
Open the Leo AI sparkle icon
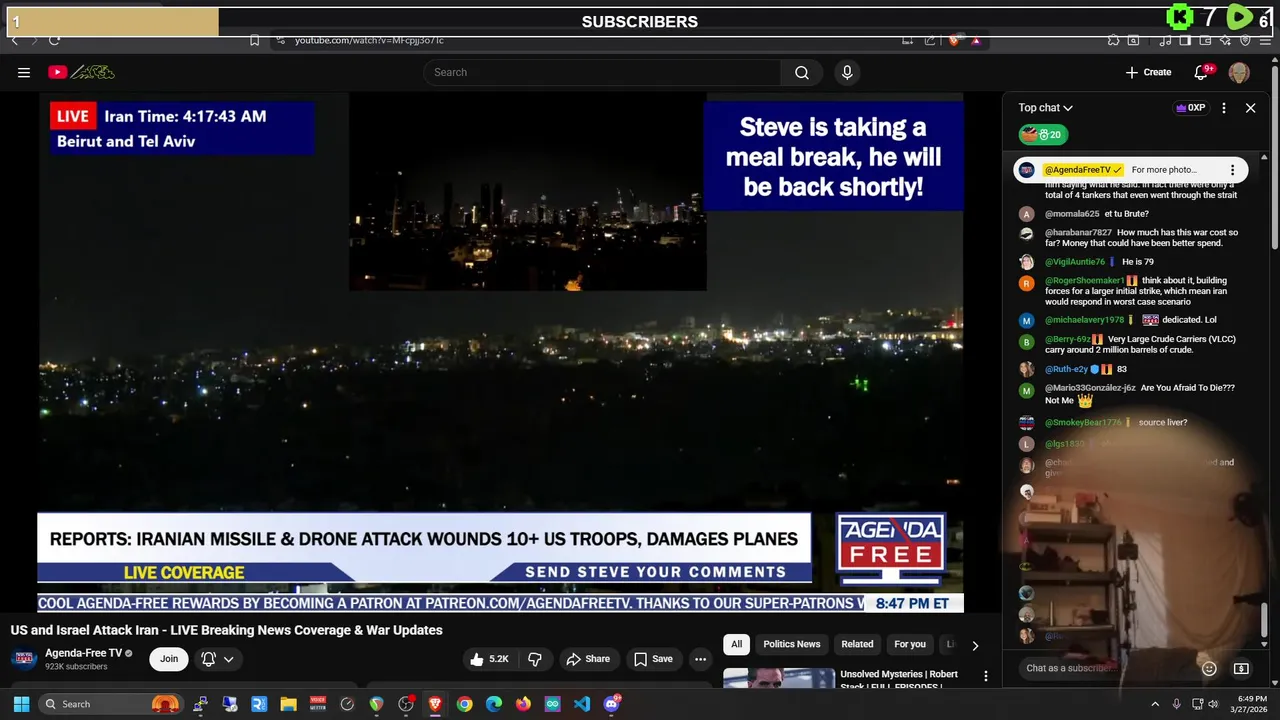(x=1225, y=40)
